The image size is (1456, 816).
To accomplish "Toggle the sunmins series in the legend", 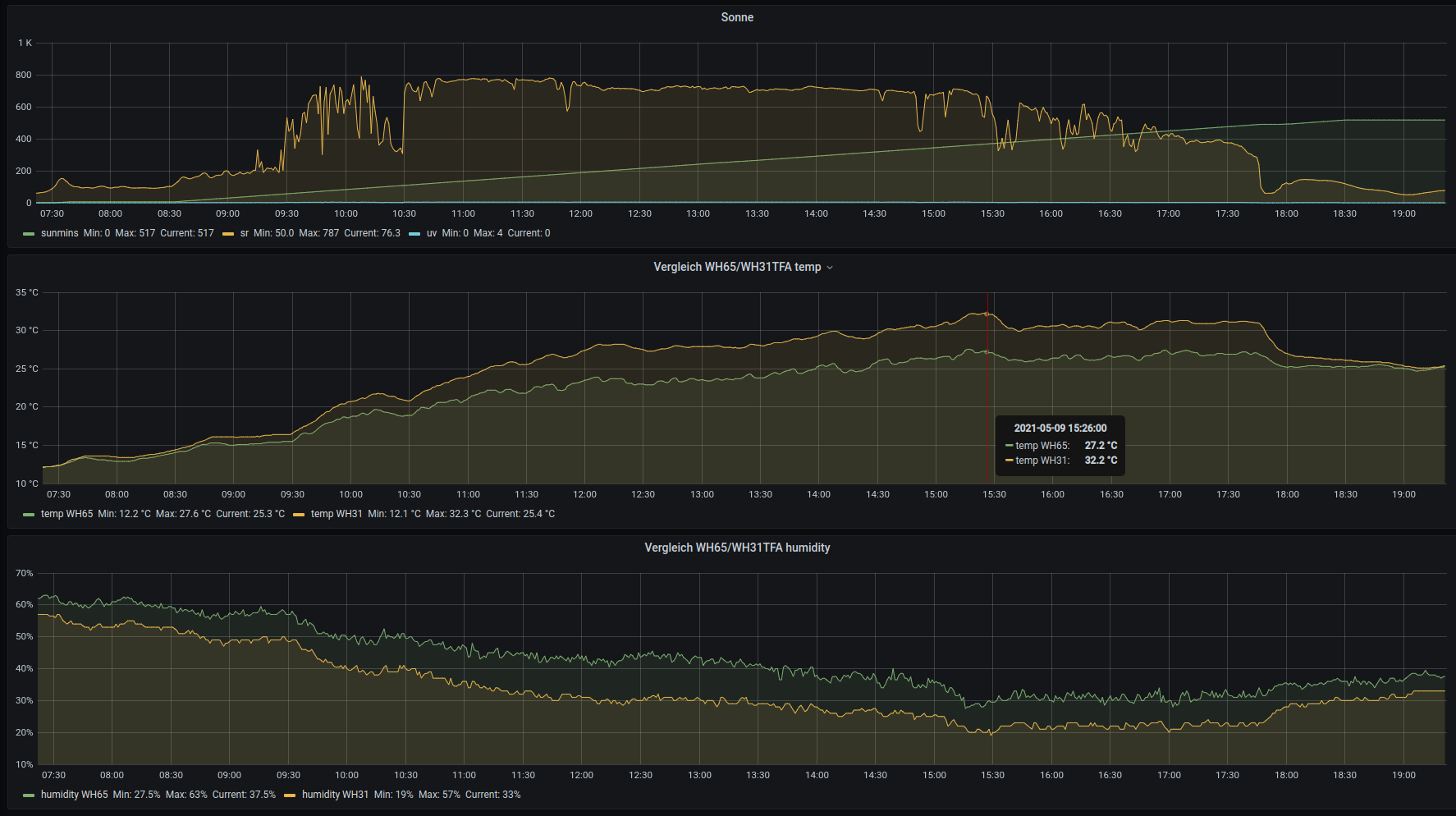I will click(x=59, y=233).
